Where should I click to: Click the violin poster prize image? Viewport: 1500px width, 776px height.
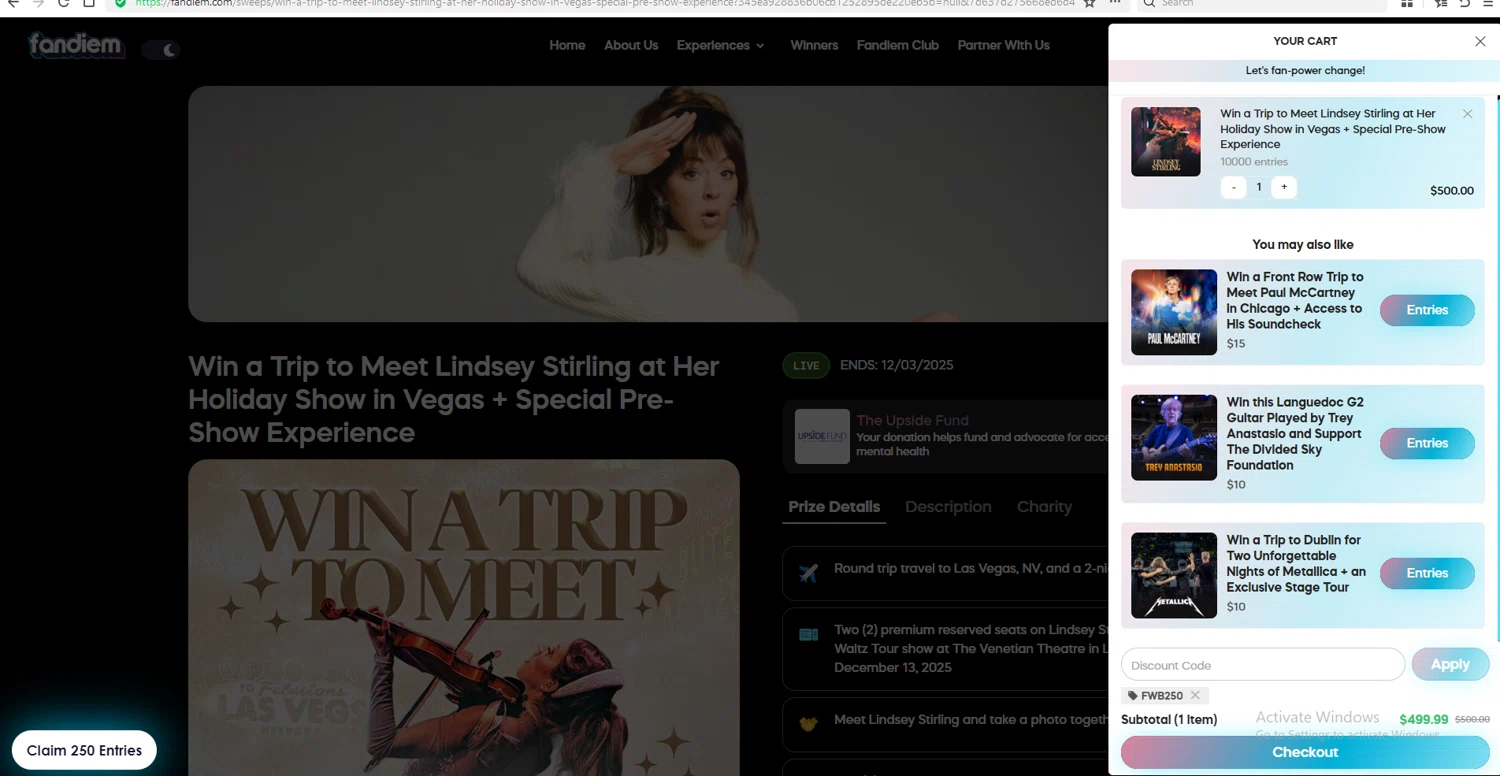[464, 618]
